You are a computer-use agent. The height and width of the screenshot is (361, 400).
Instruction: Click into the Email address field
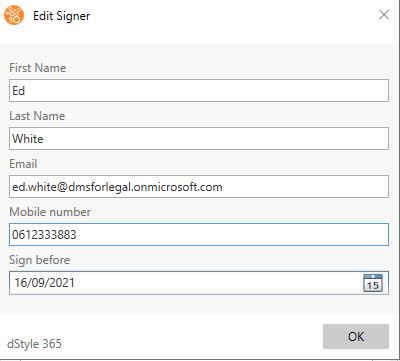(199, 187)
